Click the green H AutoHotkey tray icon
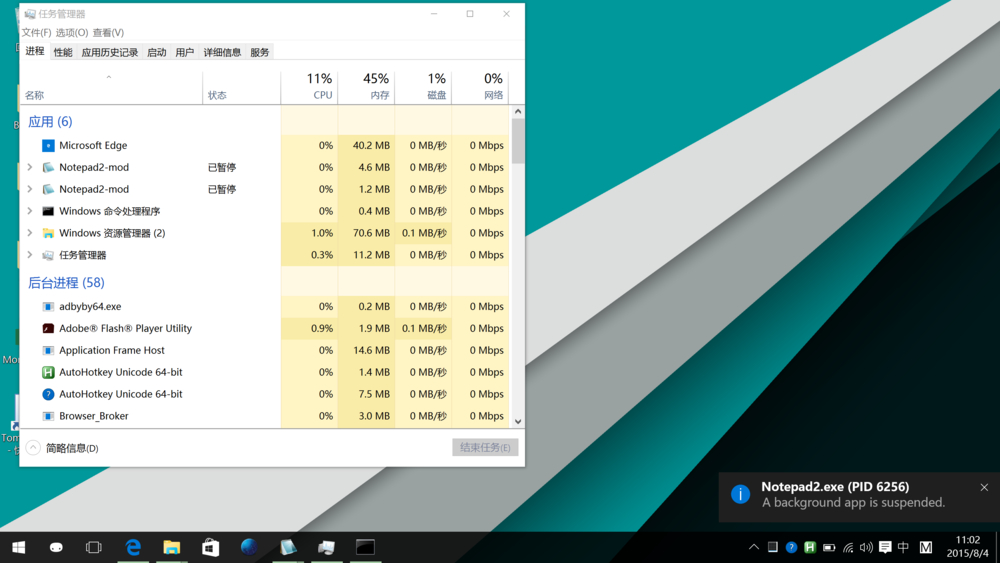The width and height of the screenshot is (1000, 563). pos(810,547)
